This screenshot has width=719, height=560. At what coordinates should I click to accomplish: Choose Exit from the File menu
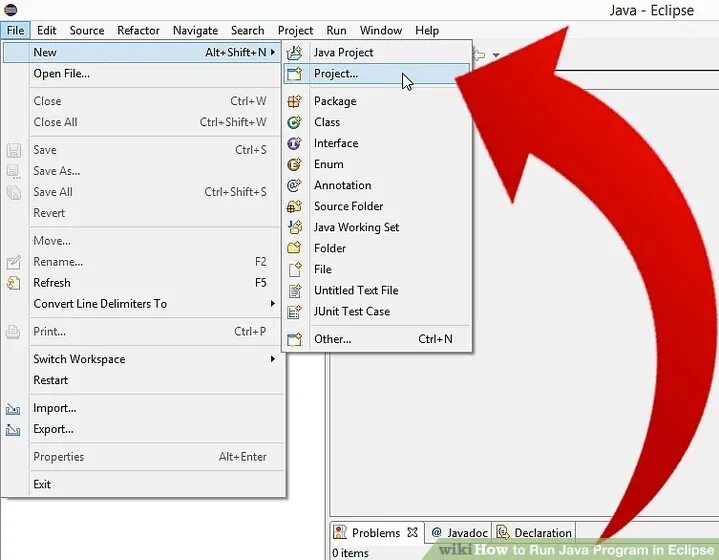(144, 484)
